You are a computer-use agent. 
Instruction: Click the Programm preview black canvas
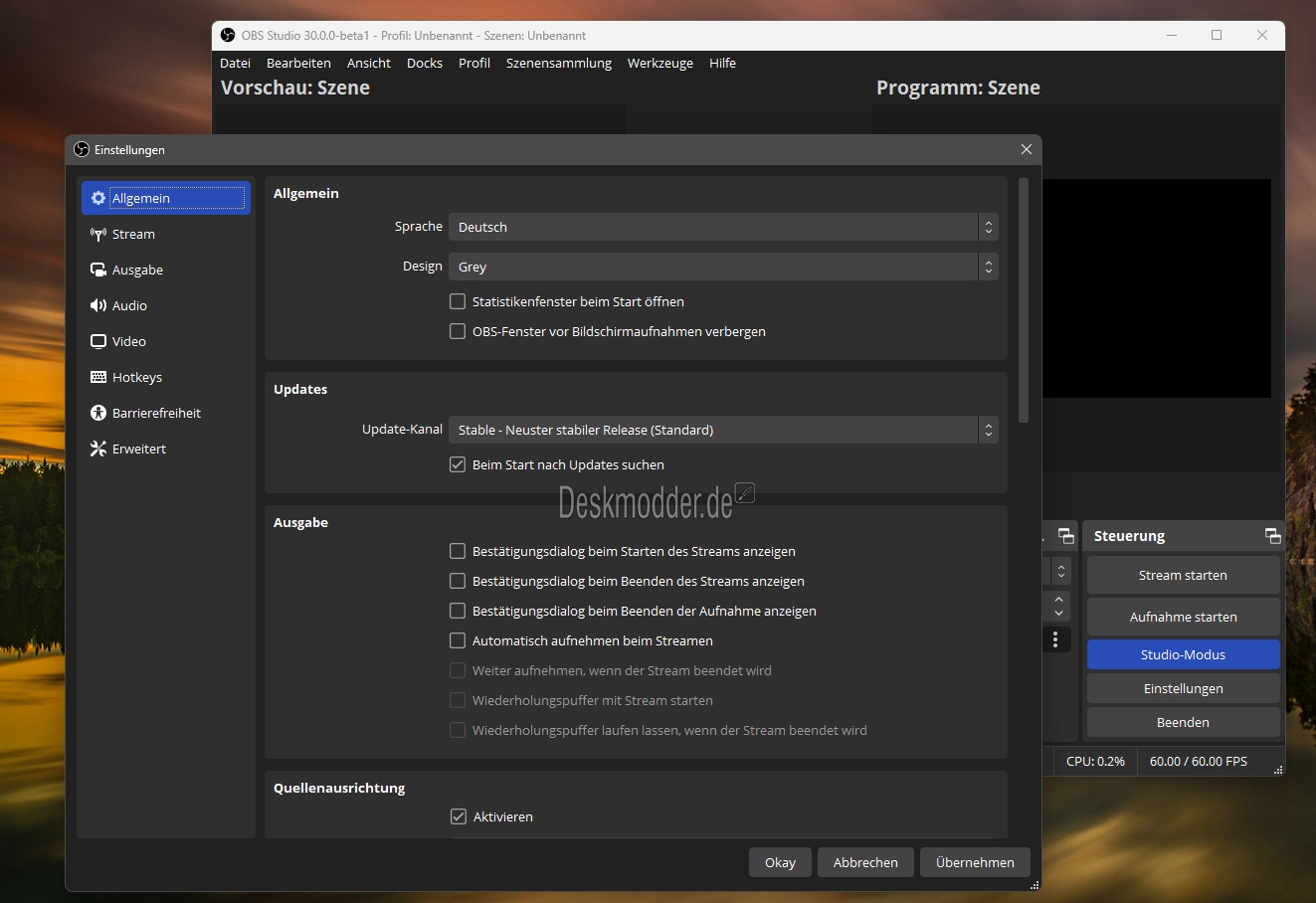(1156, 288)
